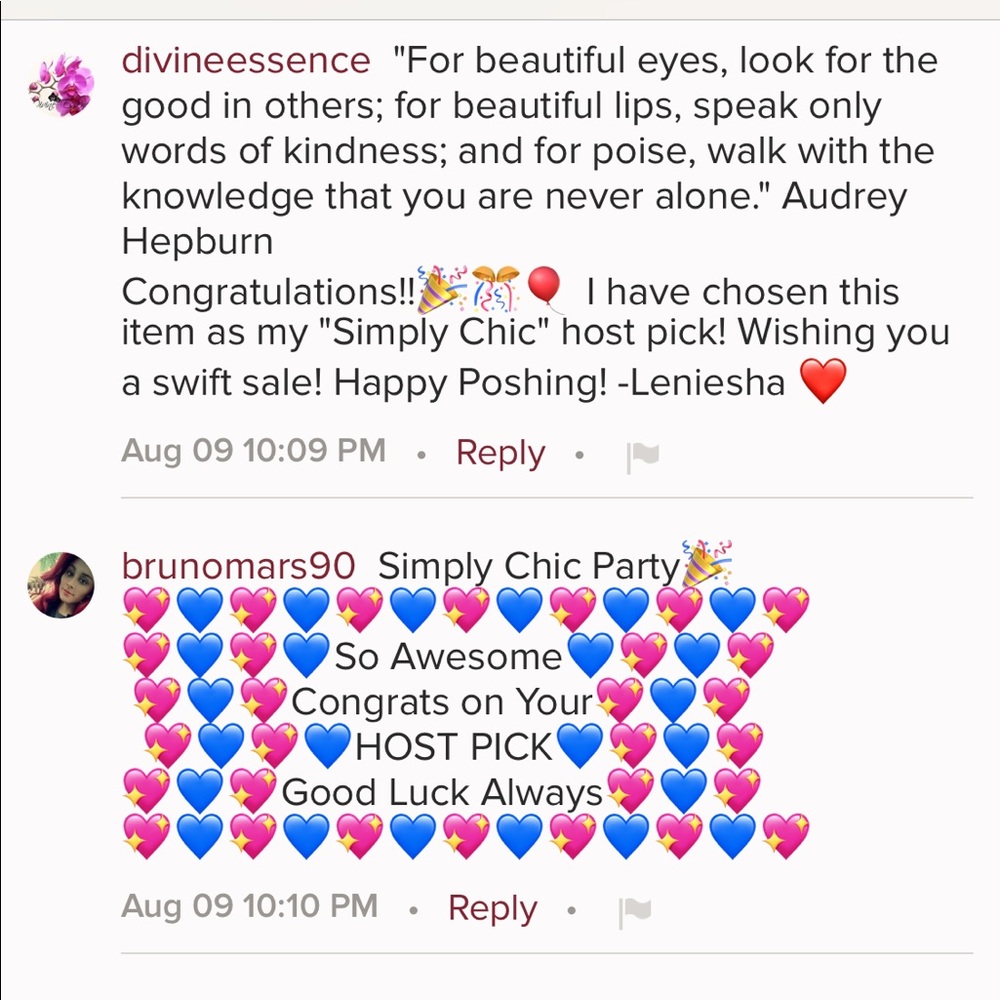The width and height of the screenshot is (1000, 1000).
Task: Reply to the divineessence comment
Action: click(x=500, y=452)
